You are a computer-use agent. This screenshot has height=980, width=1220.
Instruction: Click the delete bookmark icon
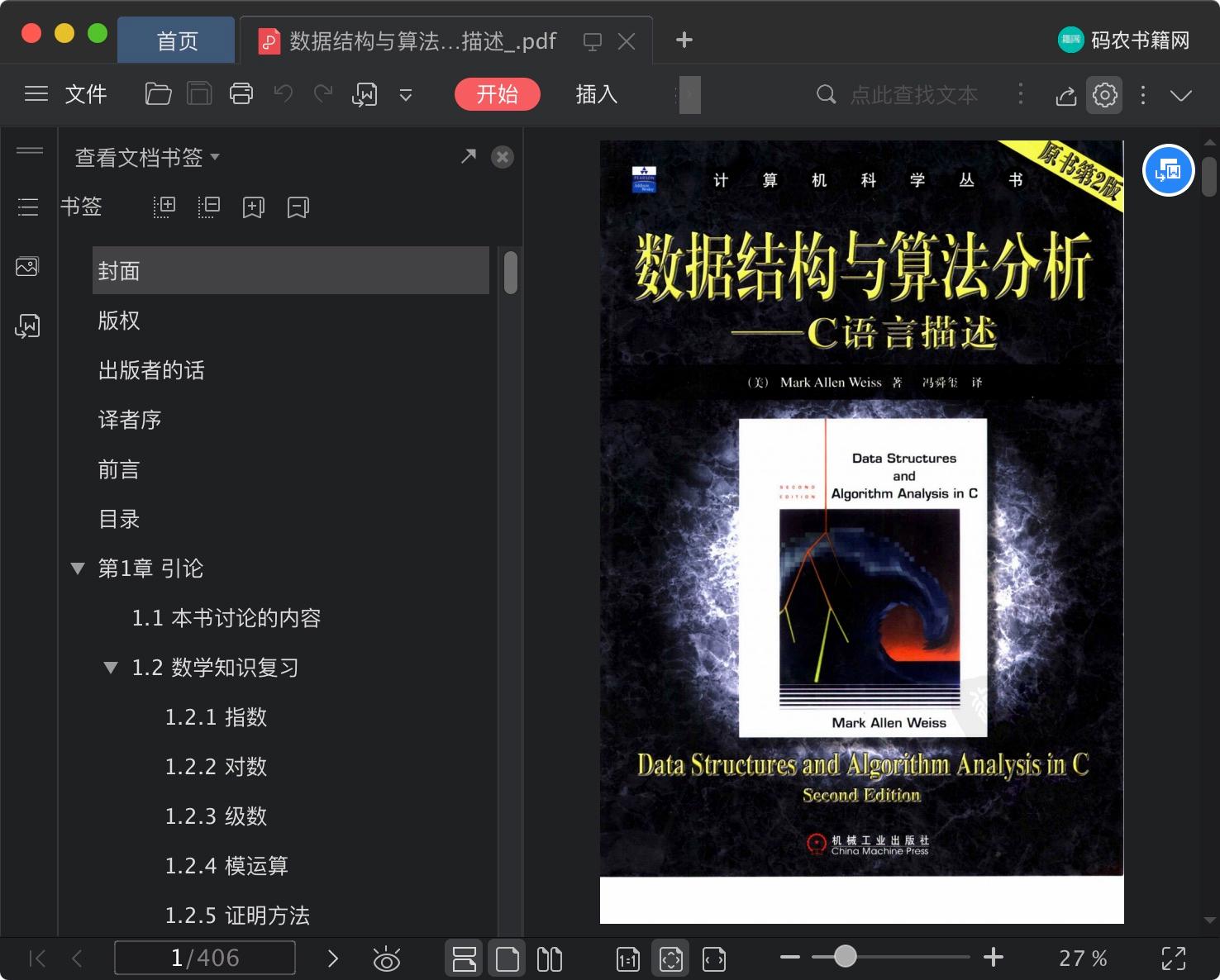pyautogui.click(x=298, y=207)
